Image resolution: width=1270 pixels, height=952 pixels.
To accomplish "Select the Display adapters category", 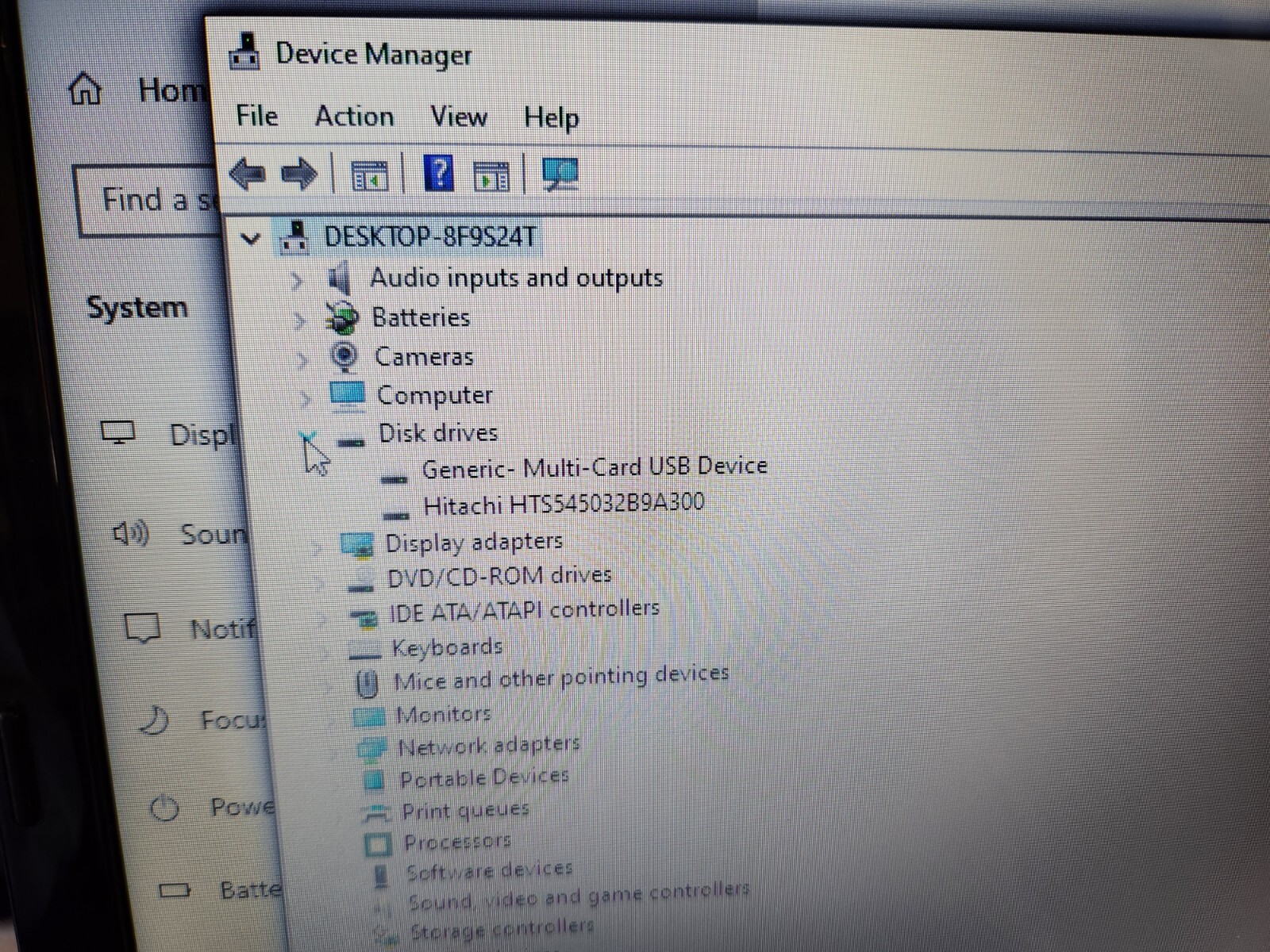I will point(474,542).
